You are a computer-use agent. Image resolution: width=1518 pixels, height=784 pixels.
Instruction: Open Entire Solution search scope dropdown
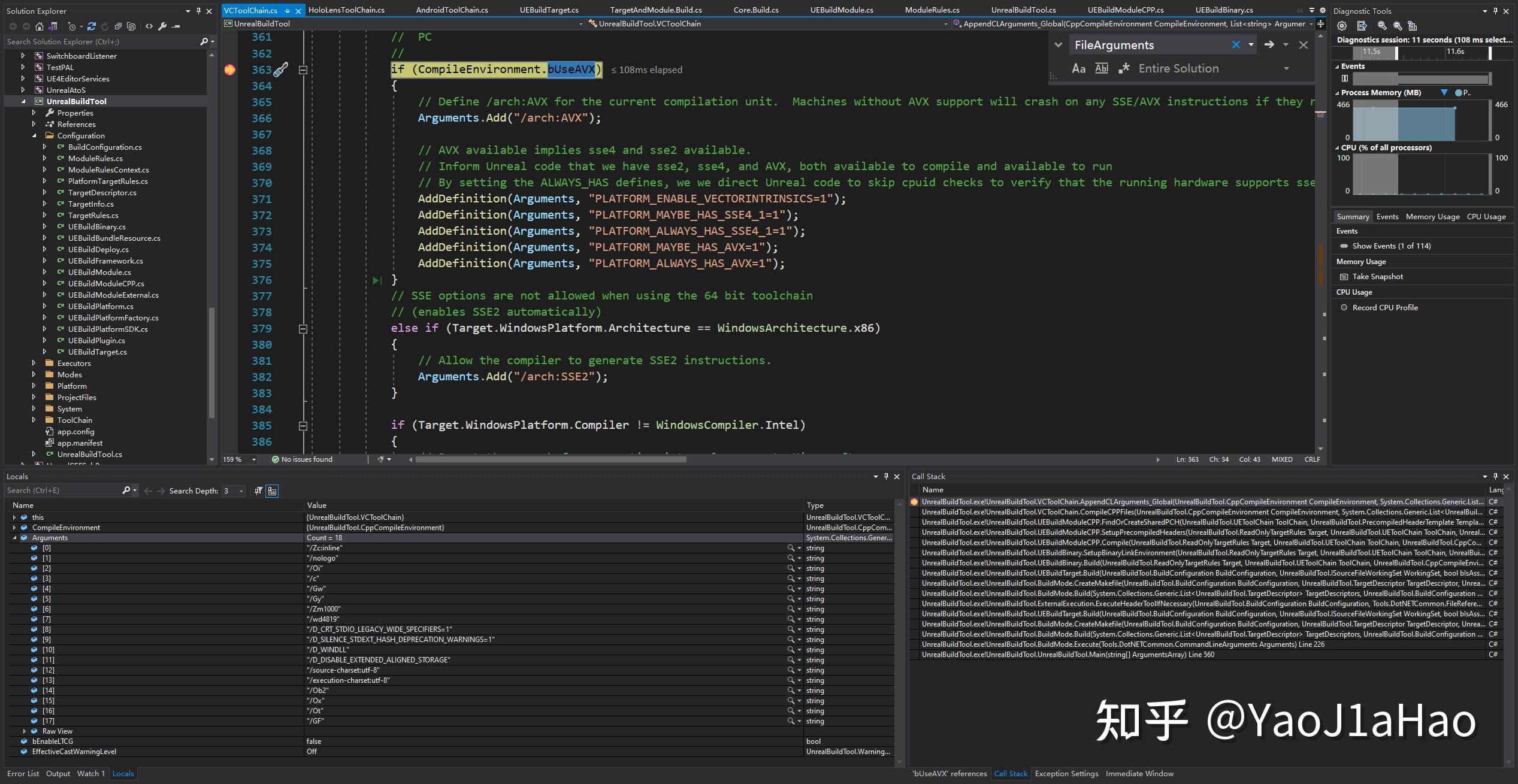pos(1286,68)
